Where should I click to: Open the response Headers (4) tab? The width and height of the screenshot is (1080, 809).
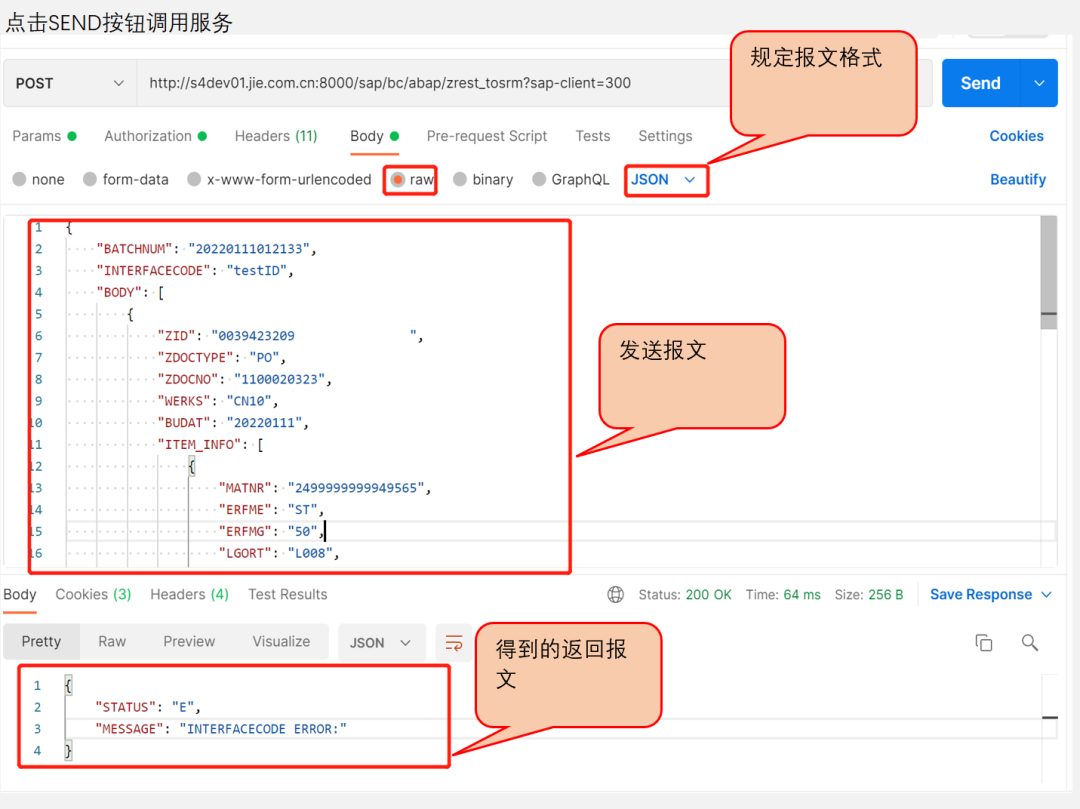tap(189, 594)
